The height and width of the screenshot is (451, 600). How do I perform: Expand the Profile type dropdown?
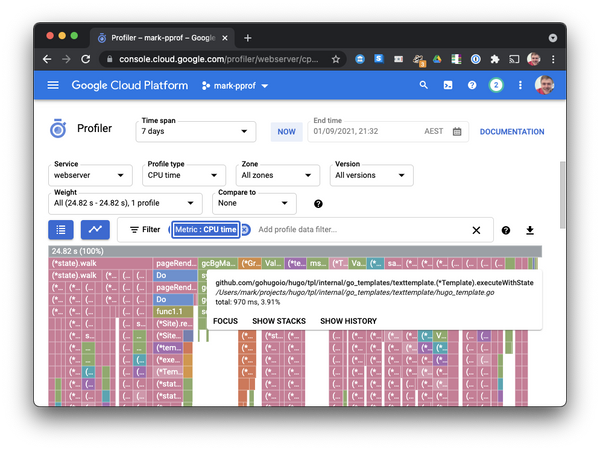[x=185, y=175]
